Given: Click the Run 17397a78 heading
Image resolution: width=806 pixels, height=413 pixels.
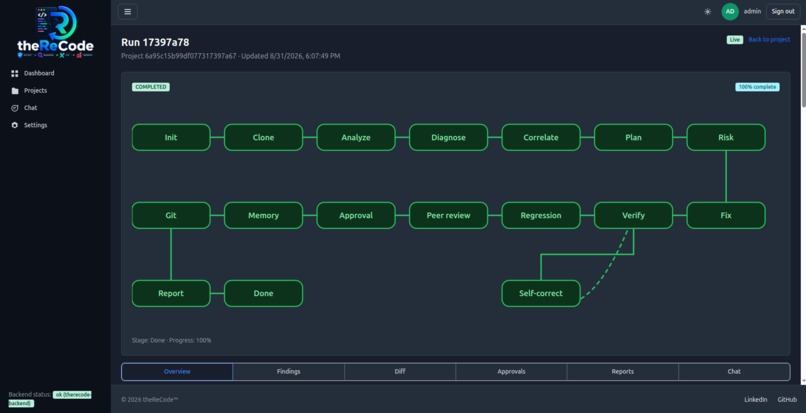Looking at the screenshot, I should coord(155,42).
